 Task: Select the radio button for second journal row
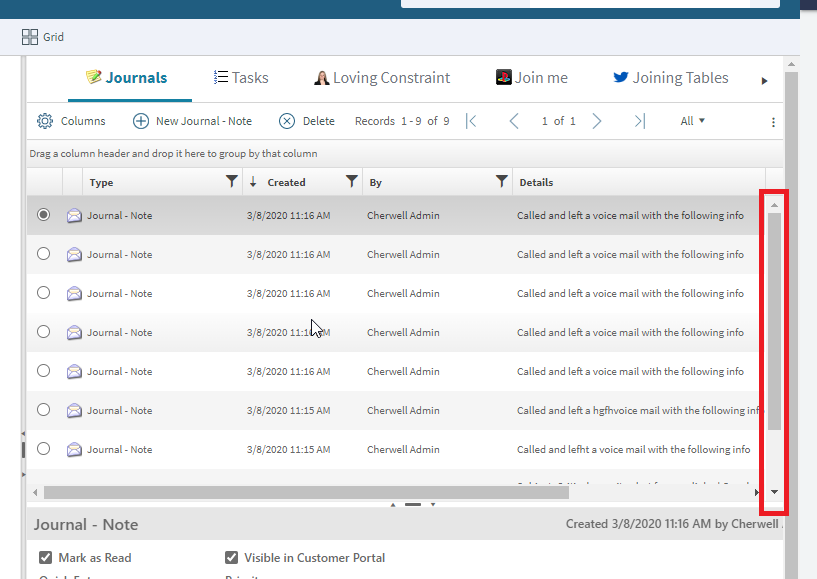pos(43,253)
